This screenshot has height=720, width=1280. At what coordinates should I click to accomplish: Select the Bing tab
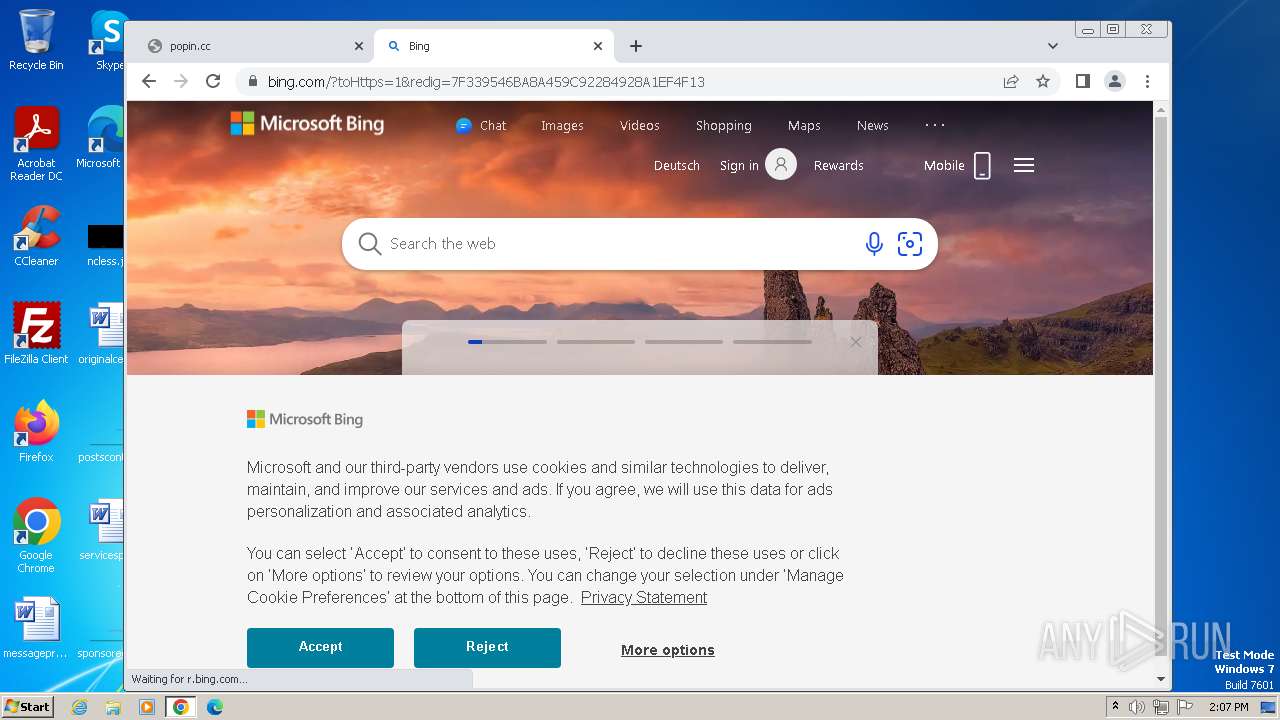pos(494,46)
